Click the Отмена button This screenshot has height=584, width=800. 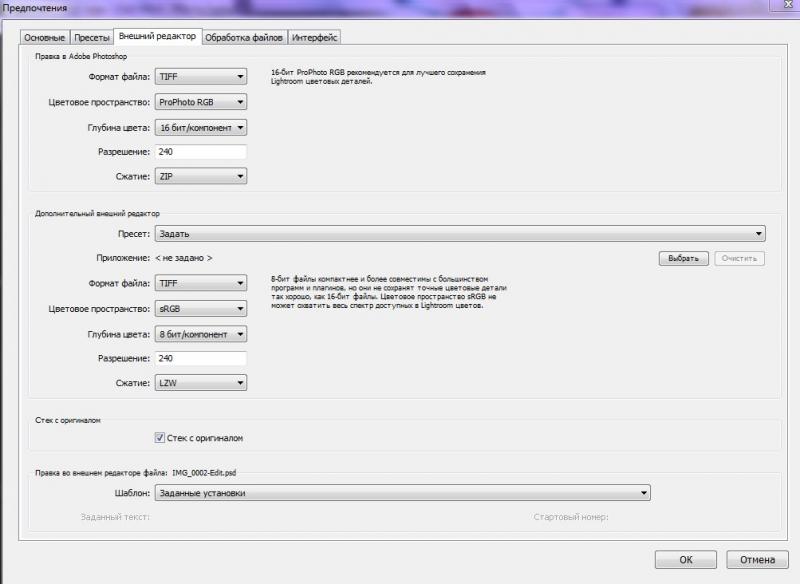point(757,560)
